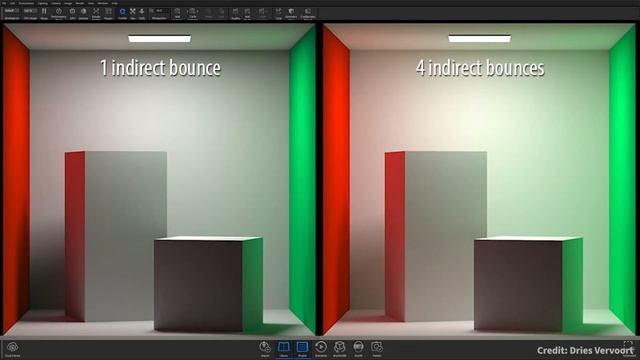The height and width of the screenshot is (360, 640).
Task: Open the Render menu
Action: pyautogui.click(x=80, y=3)
